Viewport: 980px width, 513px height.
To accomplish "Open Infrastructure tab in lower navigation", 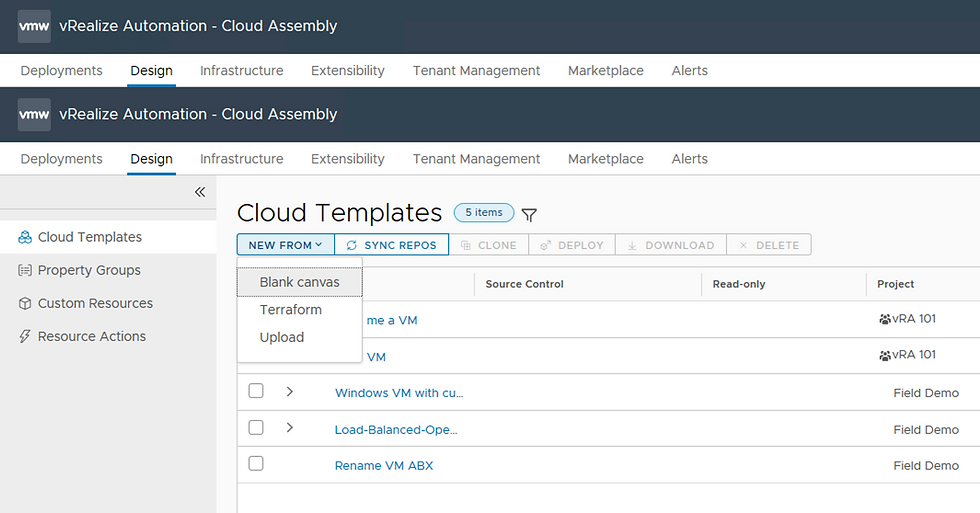I will (241, 159).
